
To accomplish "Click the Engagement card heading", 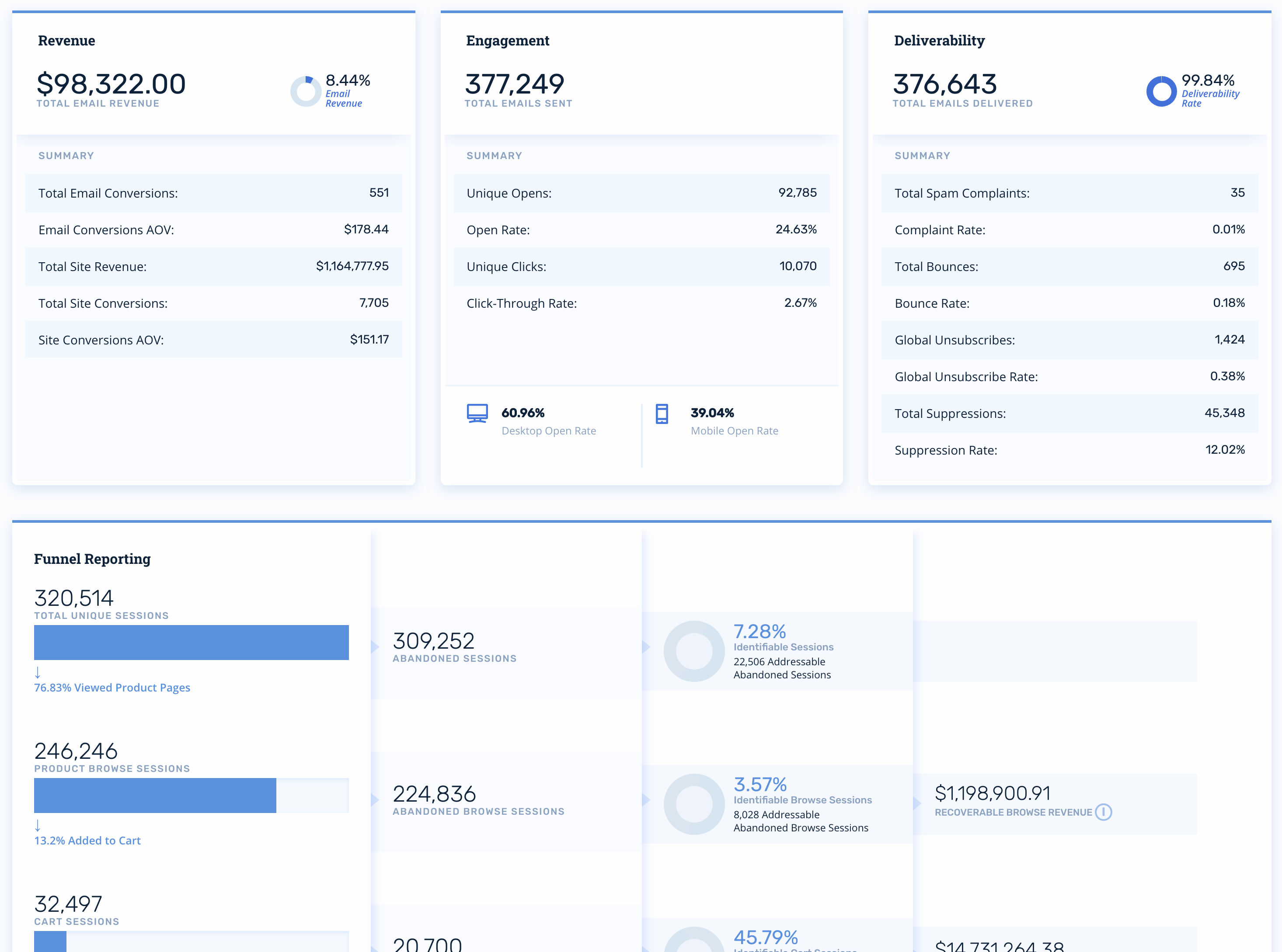I will coord(507,41).
